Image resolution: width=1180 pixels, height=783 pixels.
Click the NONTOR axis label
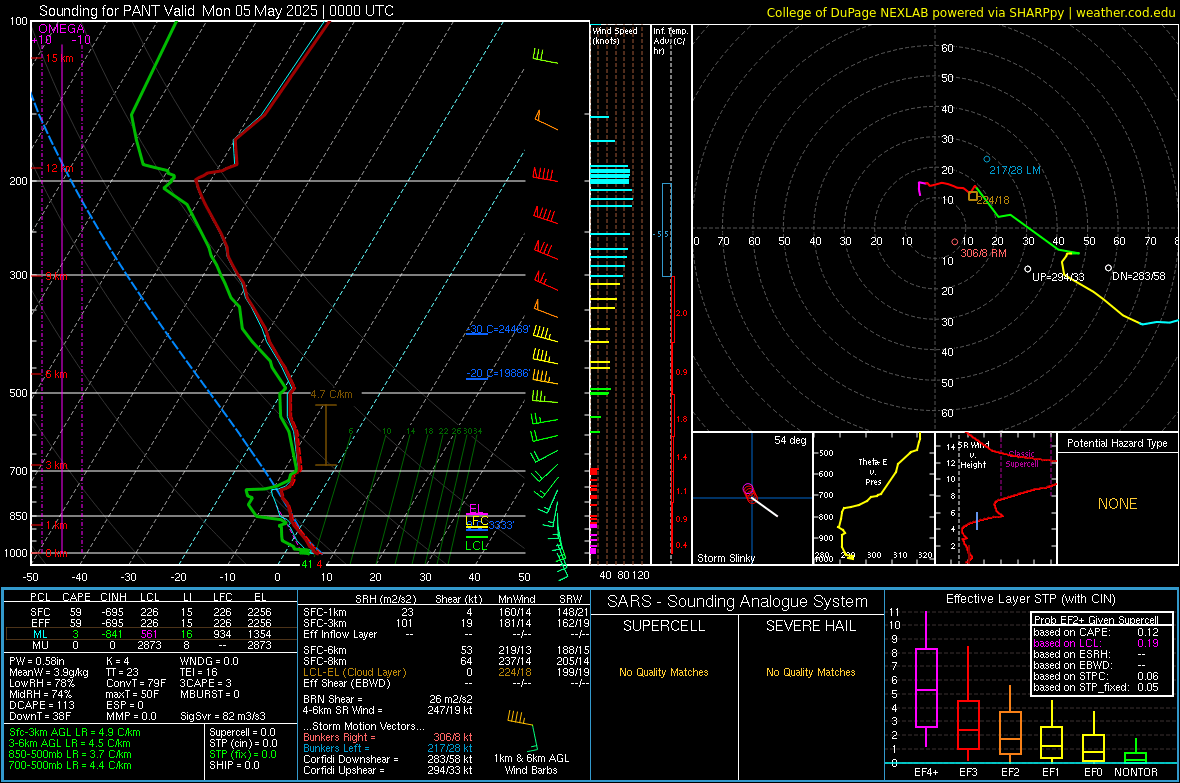click(1136, 772)
